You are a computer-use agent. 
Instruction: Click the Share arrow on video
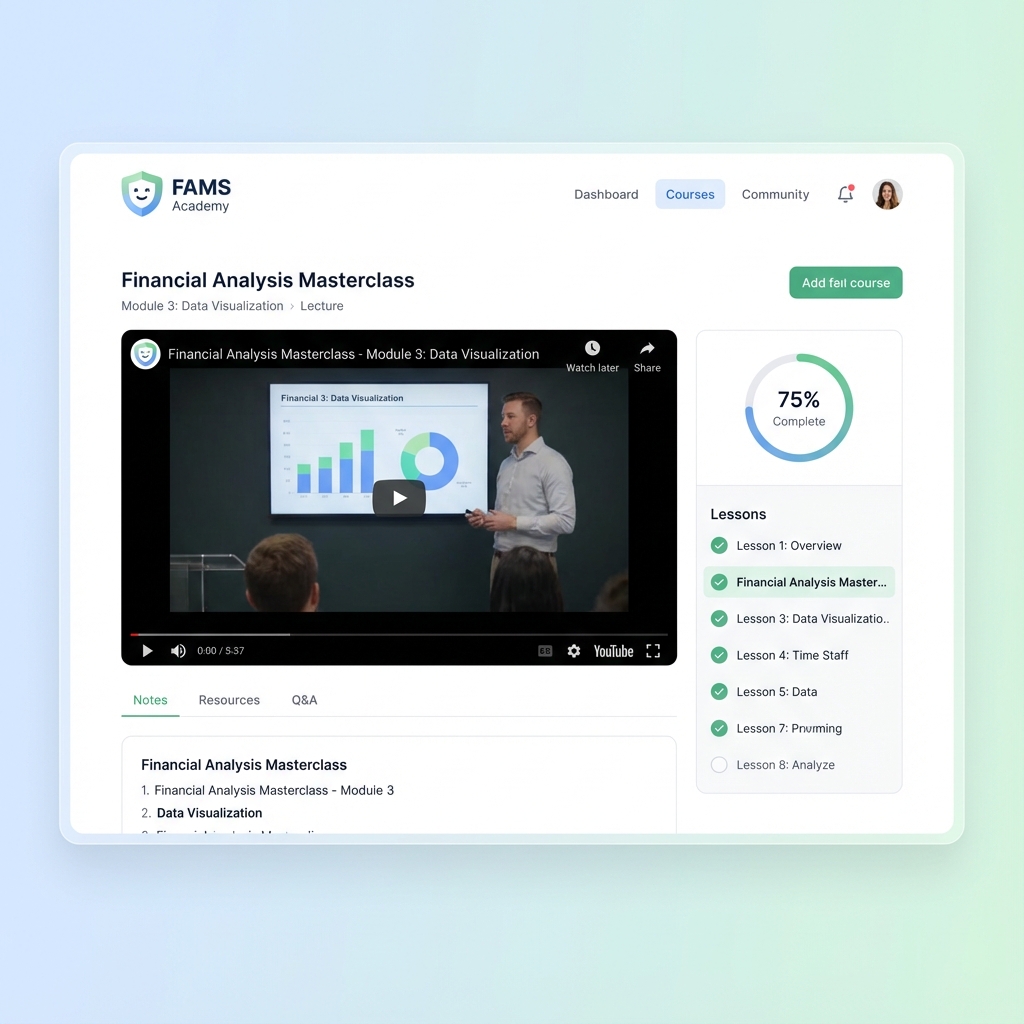pos(647,349)
